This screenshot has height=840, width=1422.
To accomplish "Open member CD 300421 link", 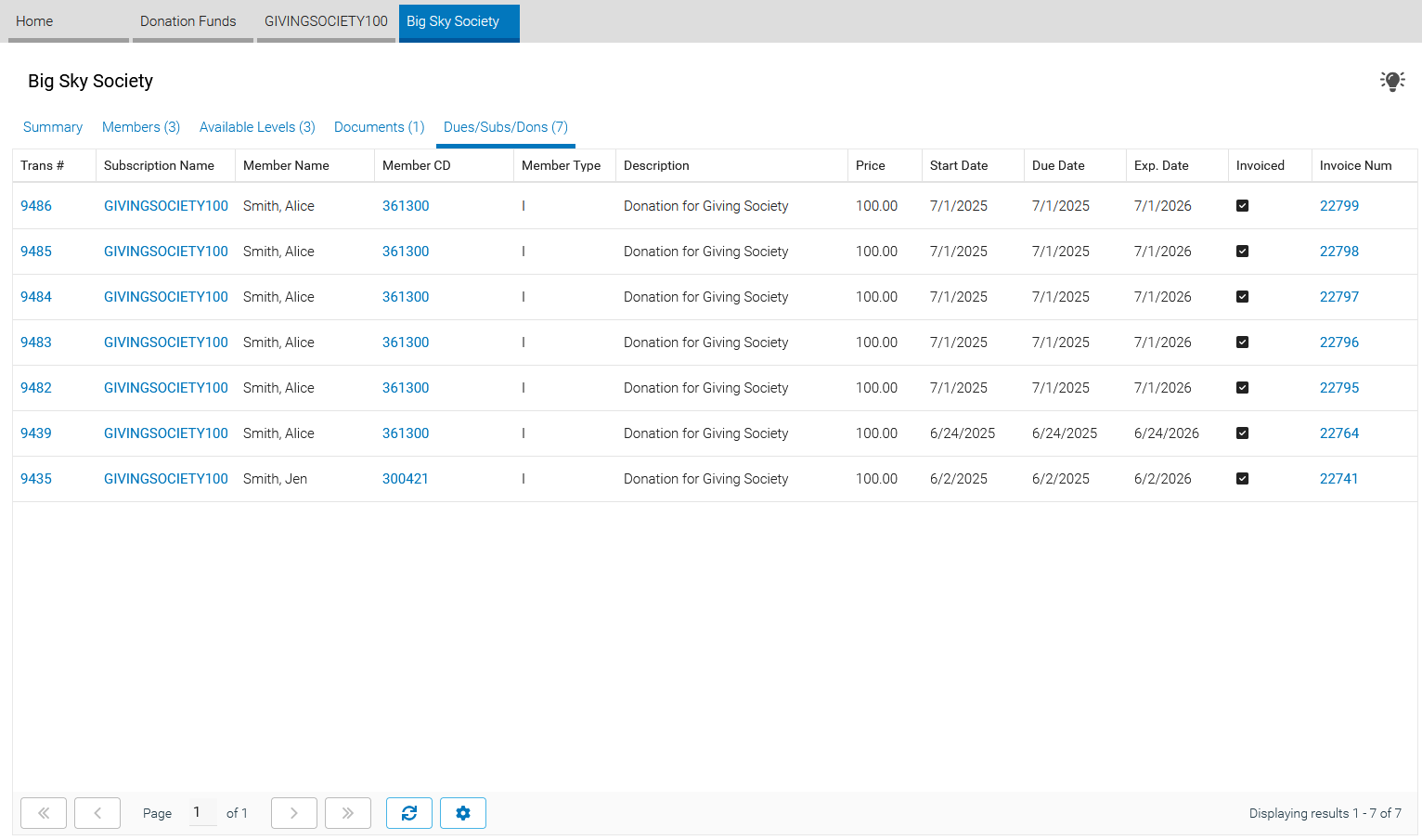I will click(406, 479).
